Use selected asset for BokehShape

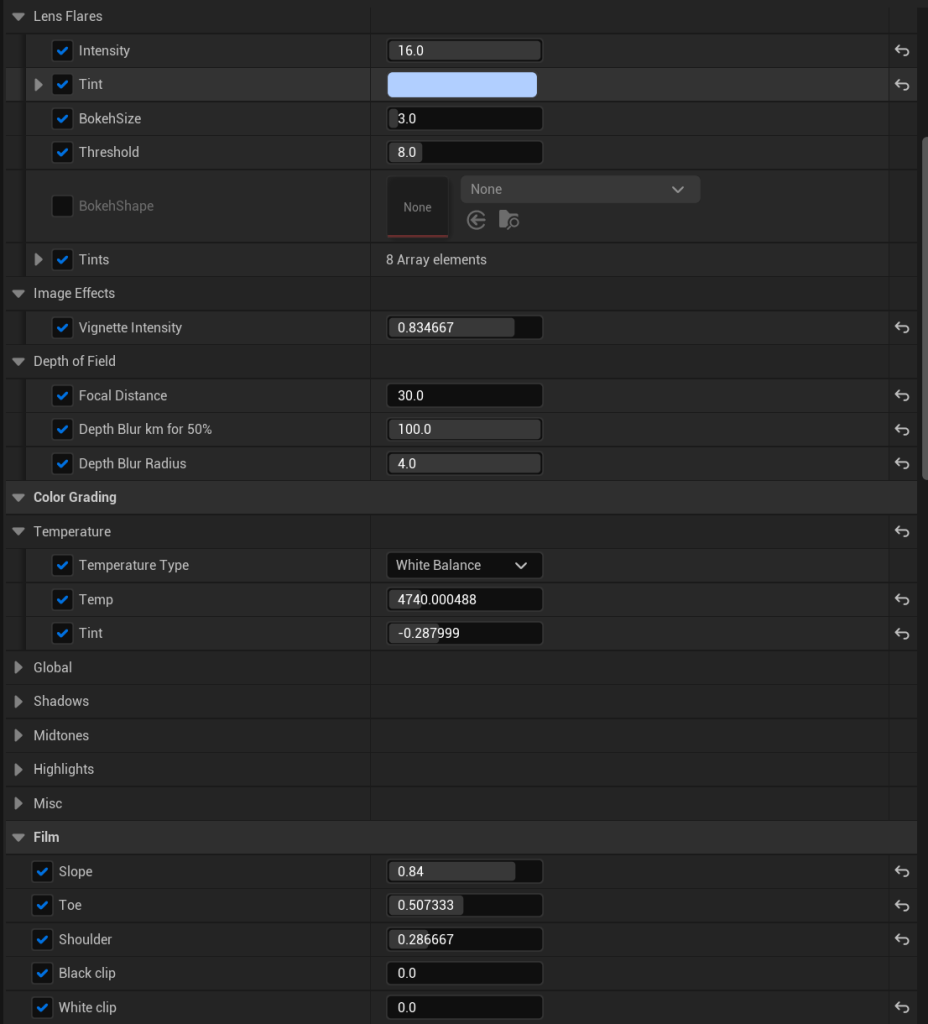point(477,220)
